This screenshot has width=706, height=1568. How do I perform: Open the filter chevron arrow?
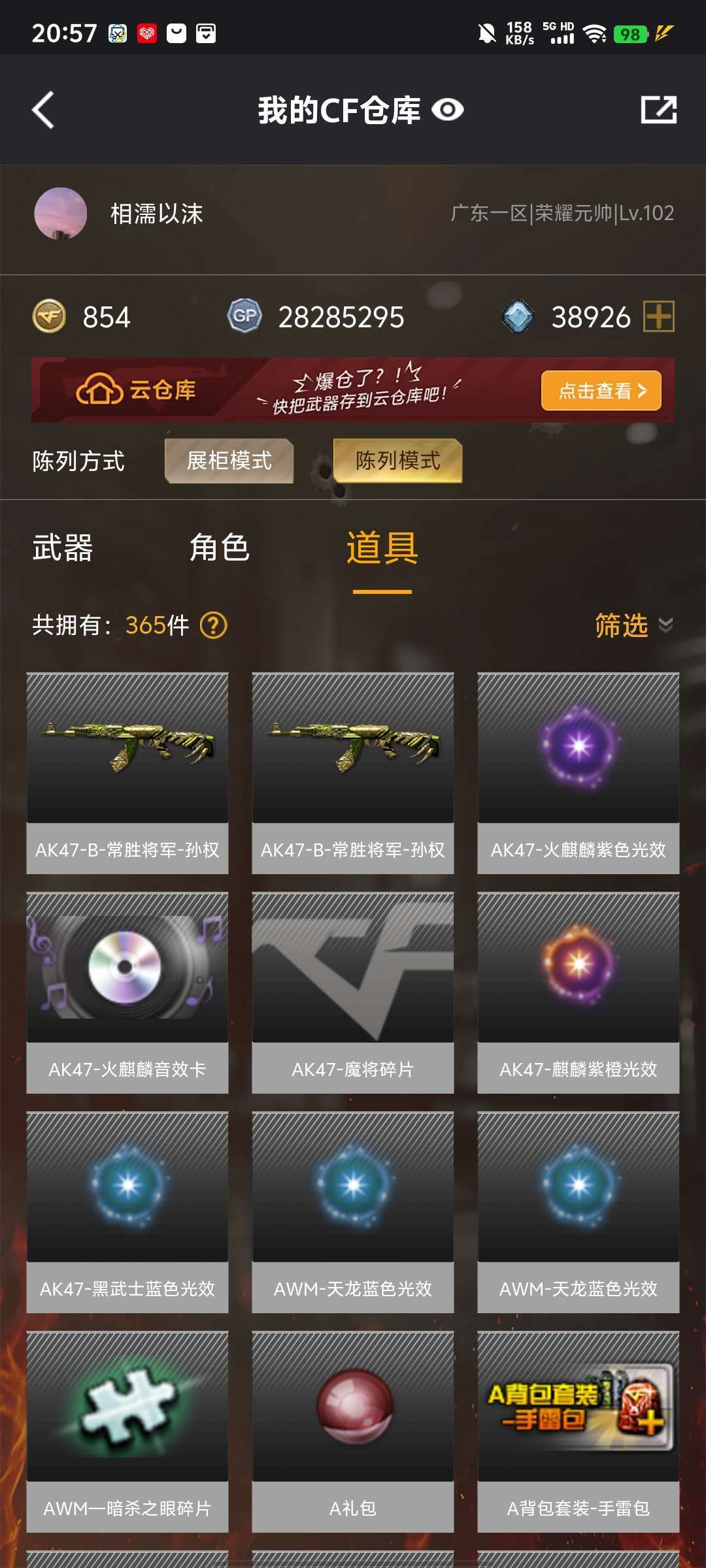[x=665, y=625]
